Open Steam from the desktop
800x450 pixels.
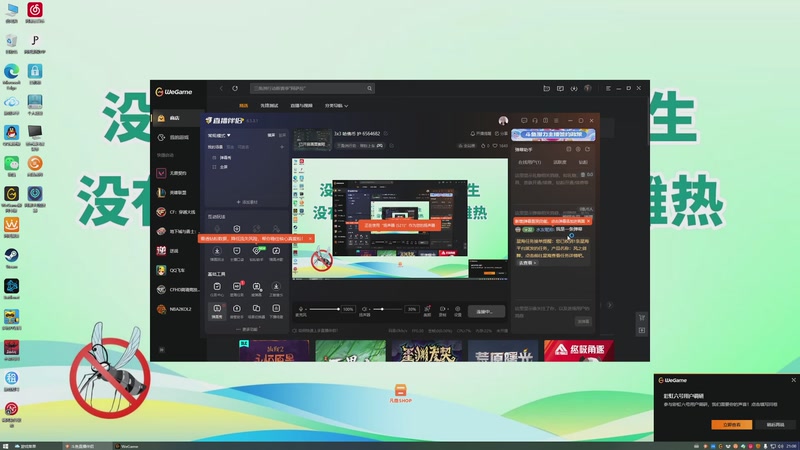[11, 258]
